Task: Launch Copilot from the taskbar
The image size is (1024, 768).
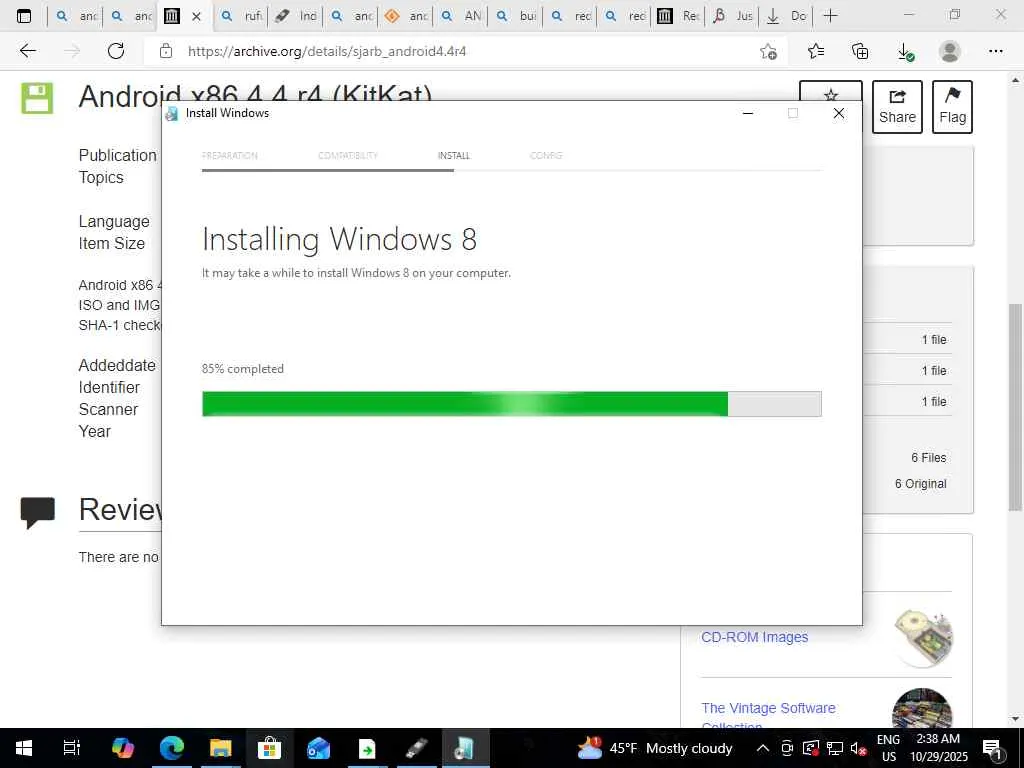Action: 122,748
